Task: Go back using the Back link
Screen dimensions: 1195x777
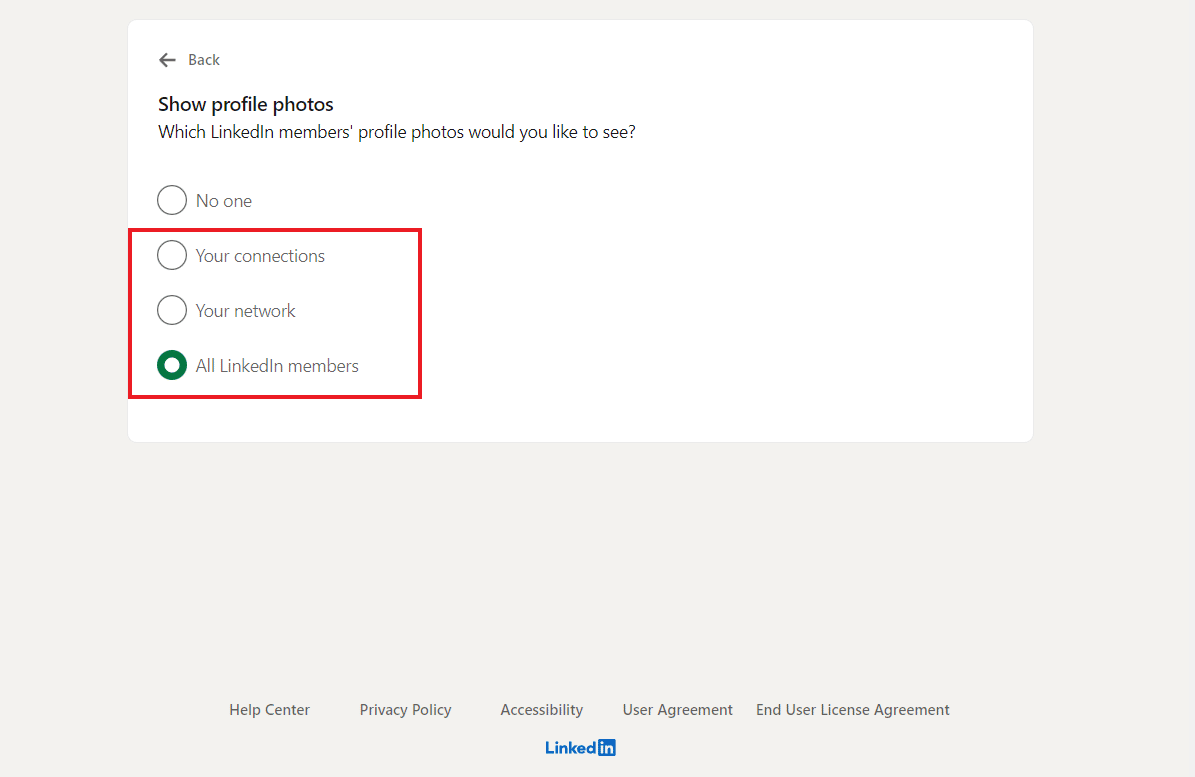Action: click(x=203, y=60)
